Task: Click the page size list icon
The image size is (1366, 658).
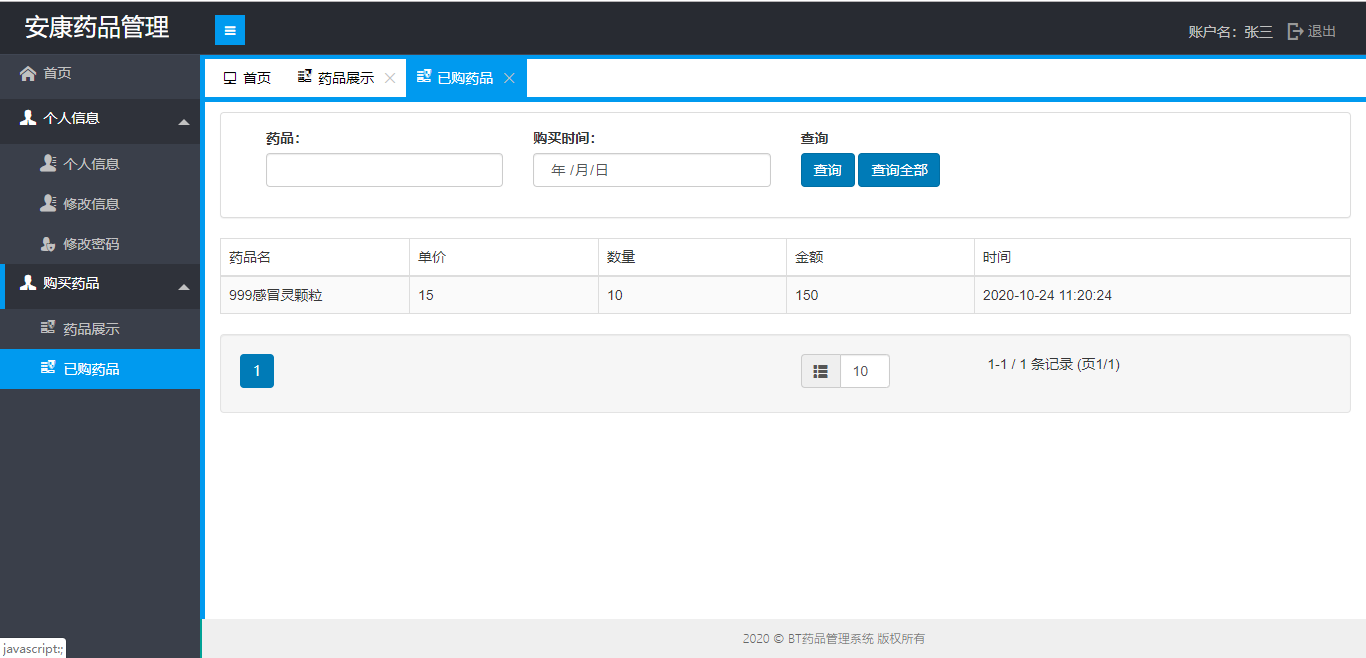Action: pos(820,371)
